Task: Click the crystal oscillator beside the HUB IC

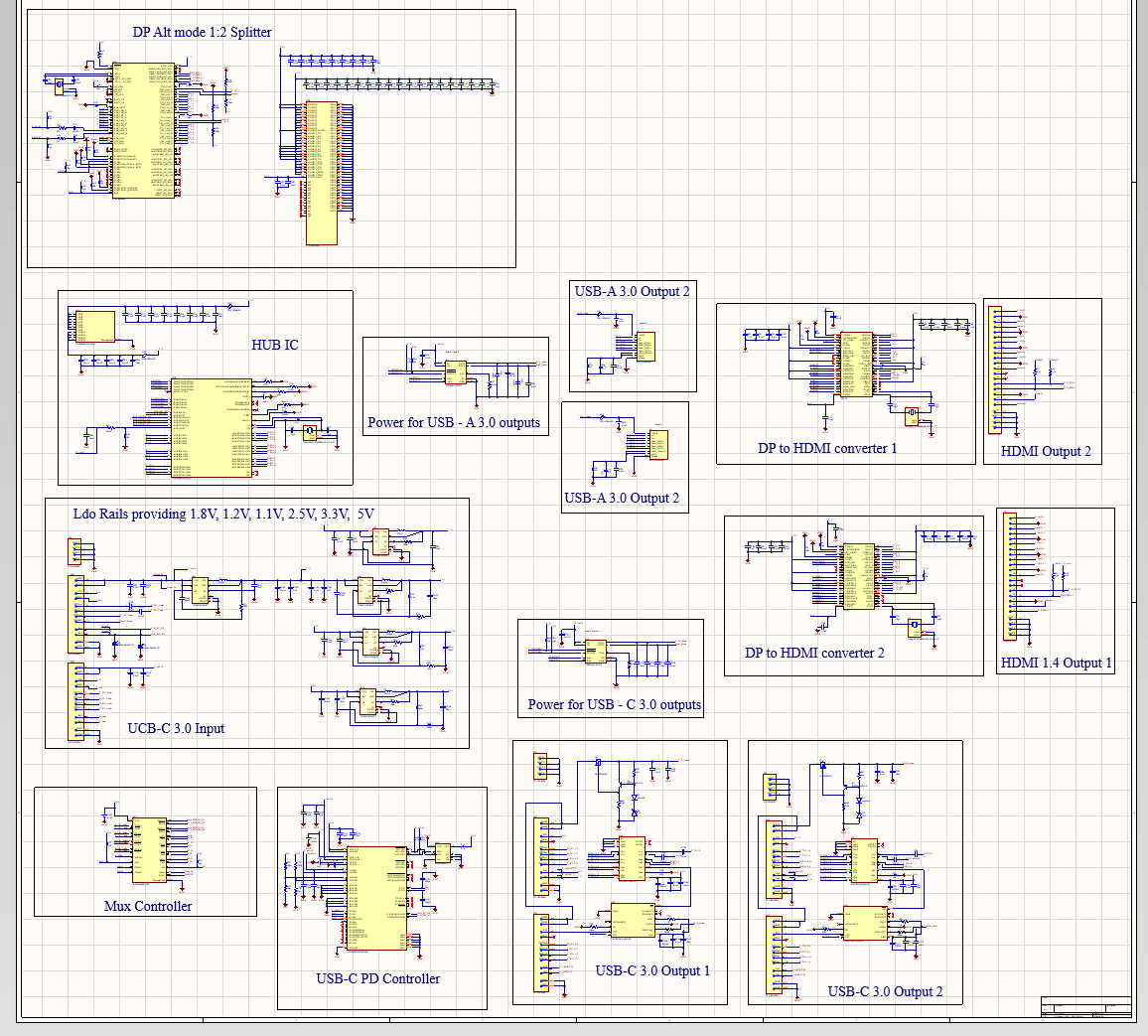Action: (308, 432)
